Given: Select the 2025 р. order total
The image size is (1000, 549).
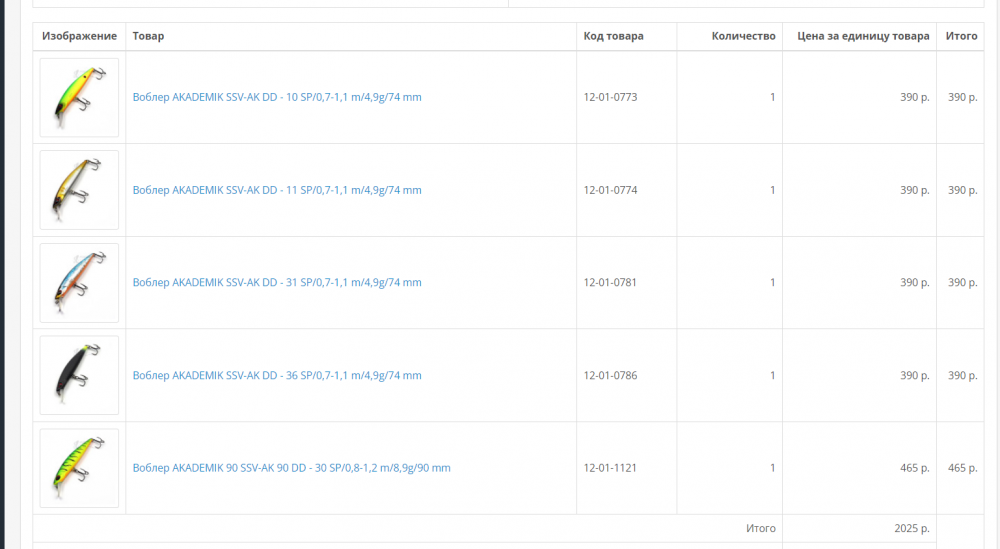Looking at the screenshot, I should (x=912, y=529).
